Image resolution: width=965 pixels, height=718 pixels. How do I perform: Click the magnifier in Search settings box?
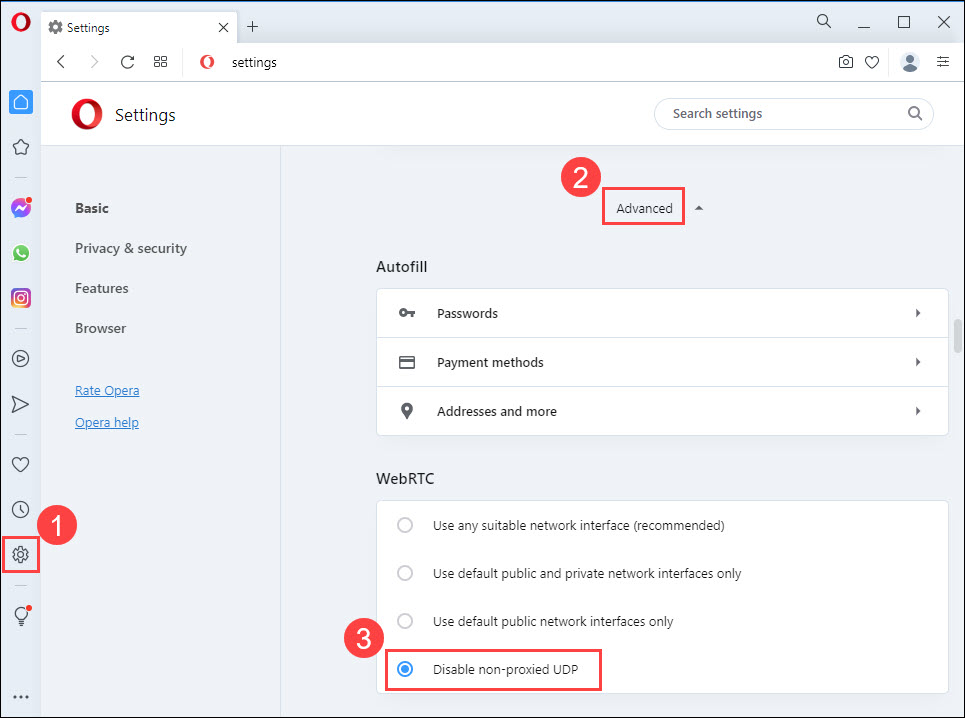tap(915, 113)
